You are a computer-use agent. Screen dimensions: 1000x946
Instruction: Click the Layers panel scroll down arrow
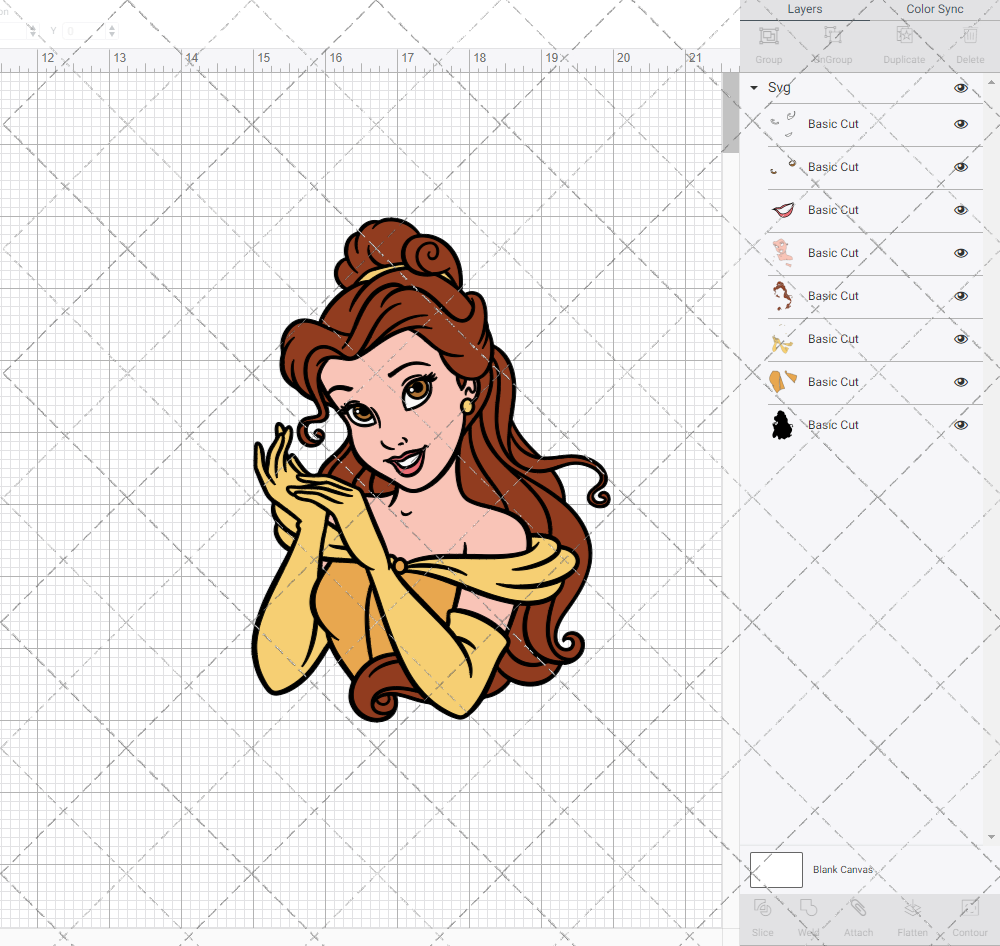pos(990,837)
